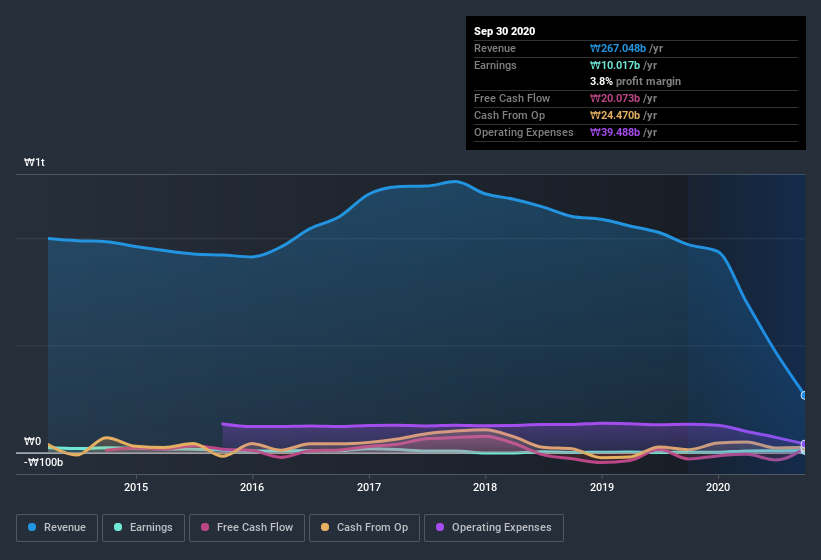Screen dimensions: 821x560
Task: Select the 2018 x-axis year label
Action: 485,487
